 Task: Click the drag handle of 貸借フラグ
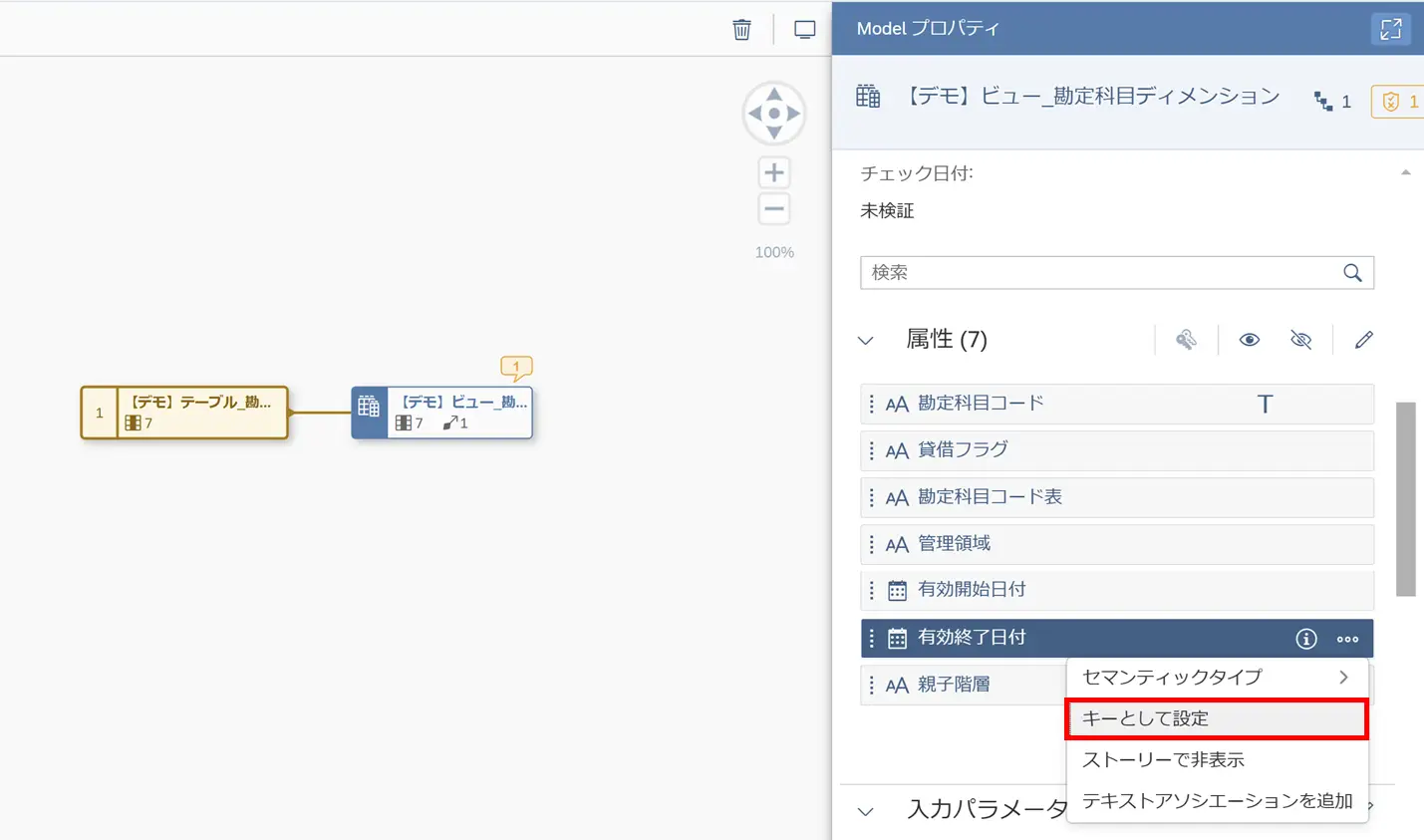point(872,450)
